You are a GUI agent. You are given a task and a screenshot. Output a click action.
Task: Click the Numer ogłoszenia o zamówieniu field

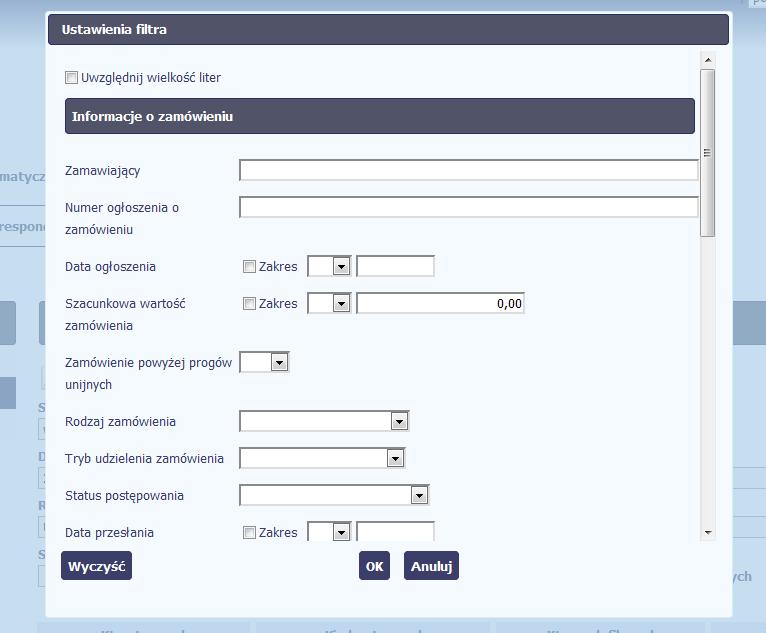(468, 207)
